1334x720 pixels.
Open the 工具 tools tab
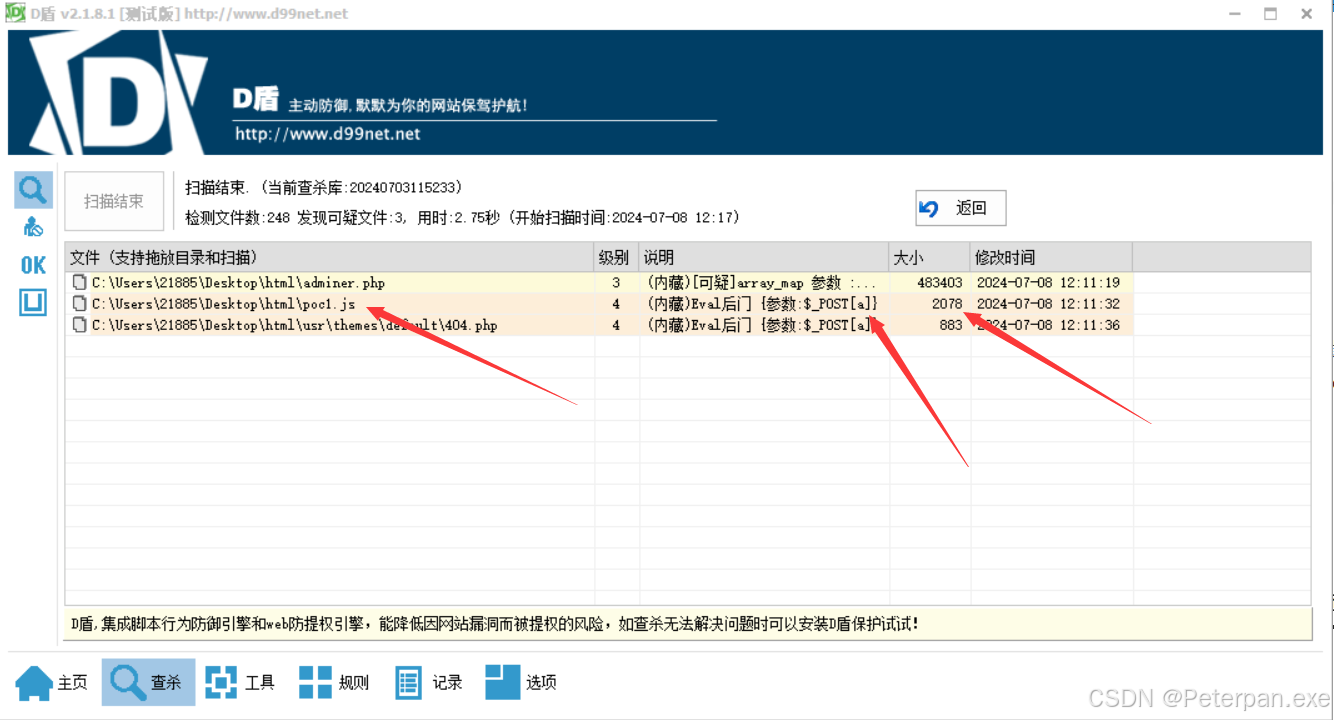pos(240,682)
